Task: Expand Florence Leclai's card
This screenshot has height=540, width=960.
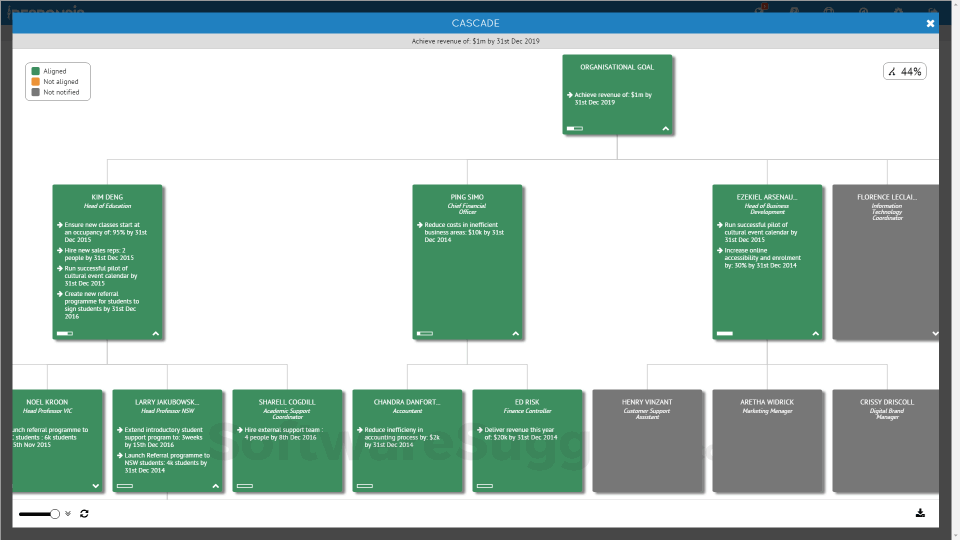Action: click(x=934, y=333)
